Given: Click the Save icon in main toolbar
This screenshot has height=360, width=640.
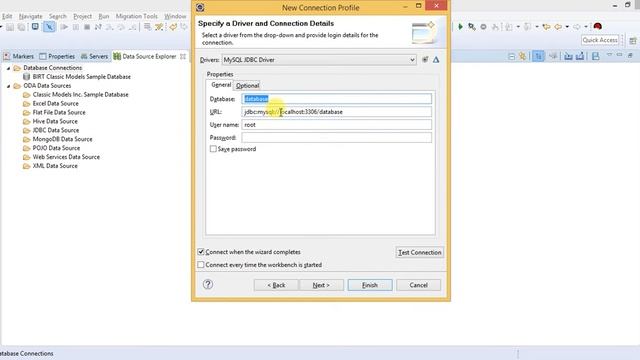Looking at the screenshot, I should click(x=10, y=27).
